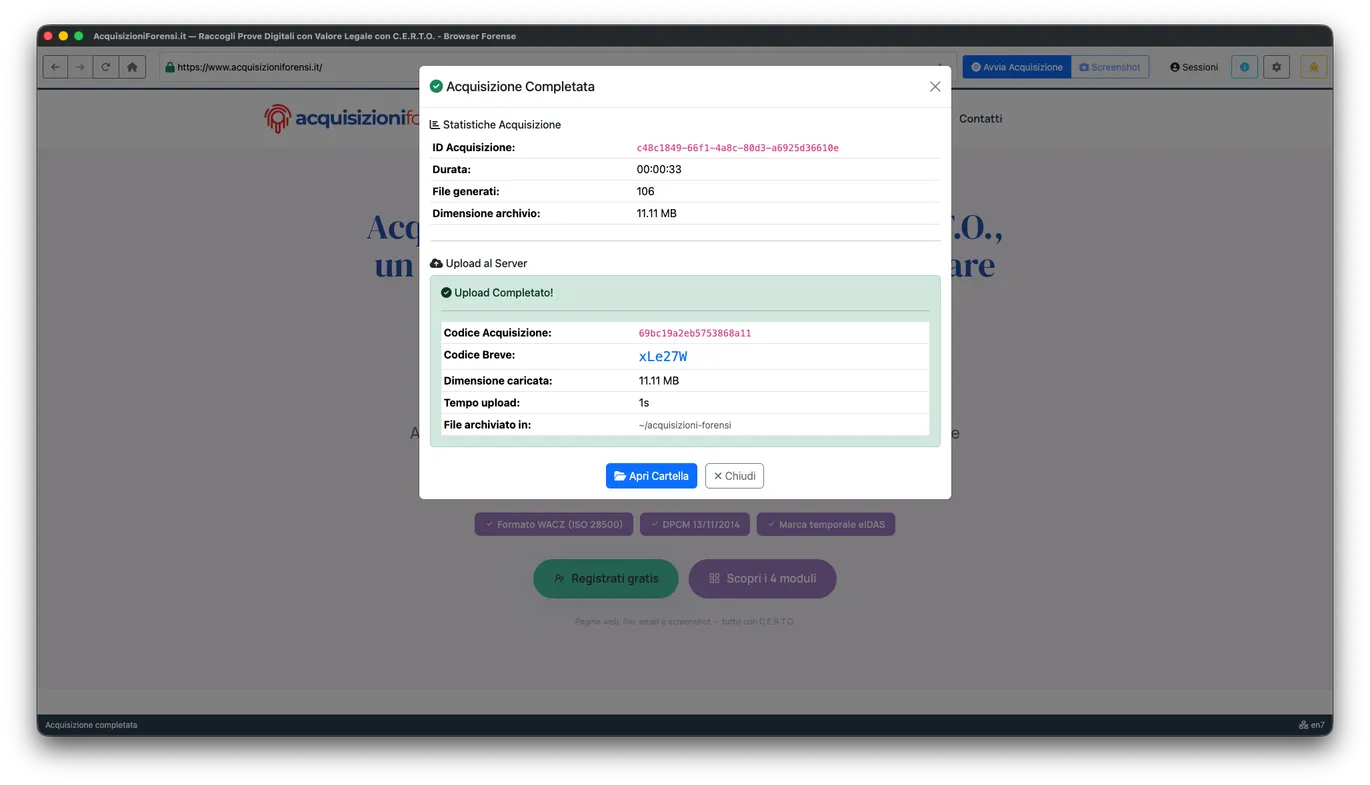
Task: Click the page reload icon
Action: click(105, 66)
